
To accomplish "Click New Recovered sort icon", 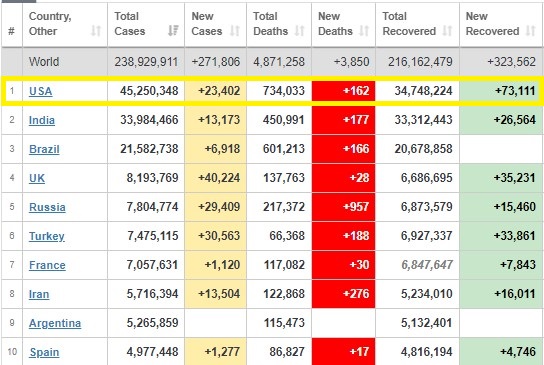I will 530,31.
